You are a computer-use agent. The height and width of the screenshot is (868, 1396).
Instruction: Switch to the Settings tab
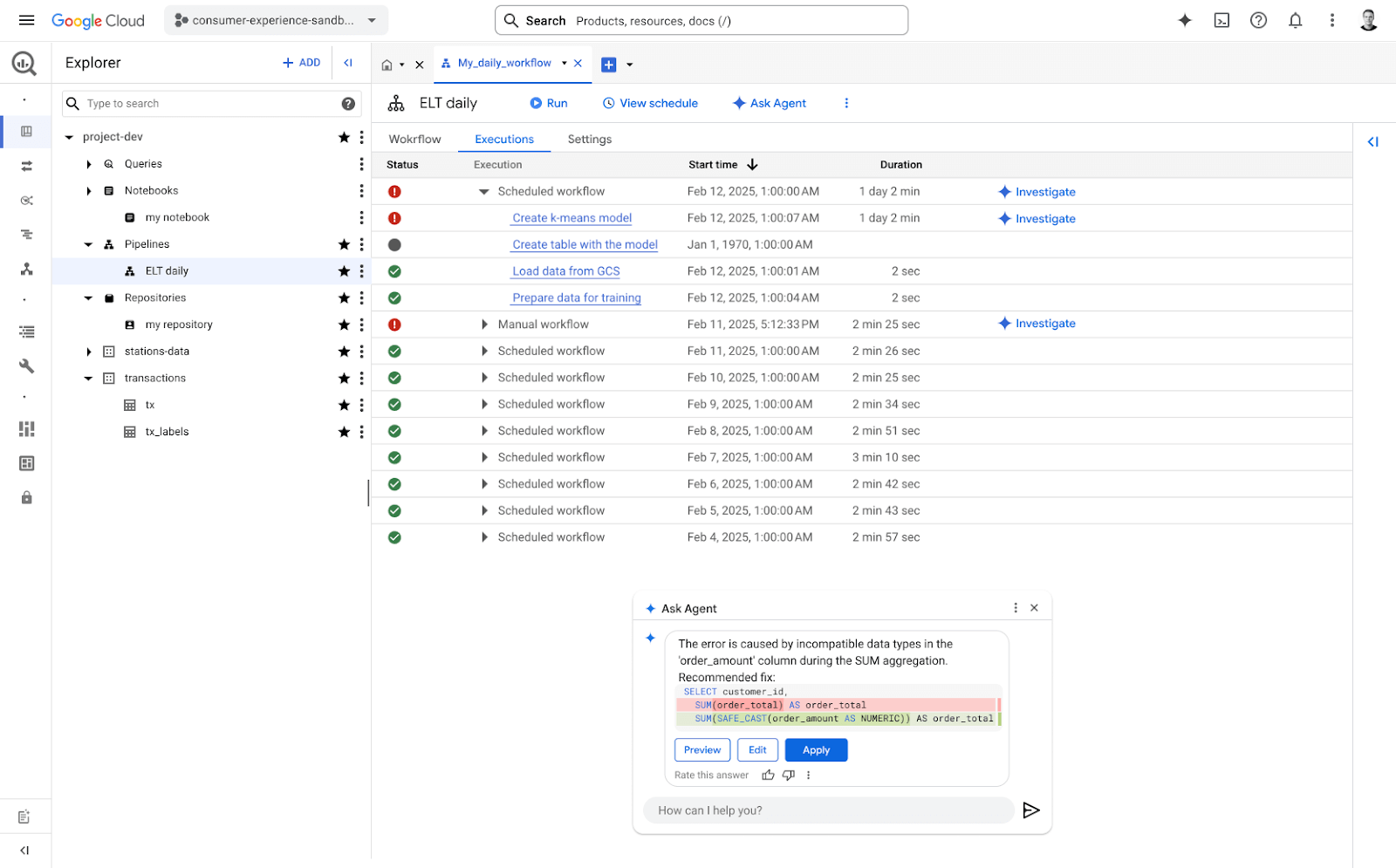click(590, 139)
